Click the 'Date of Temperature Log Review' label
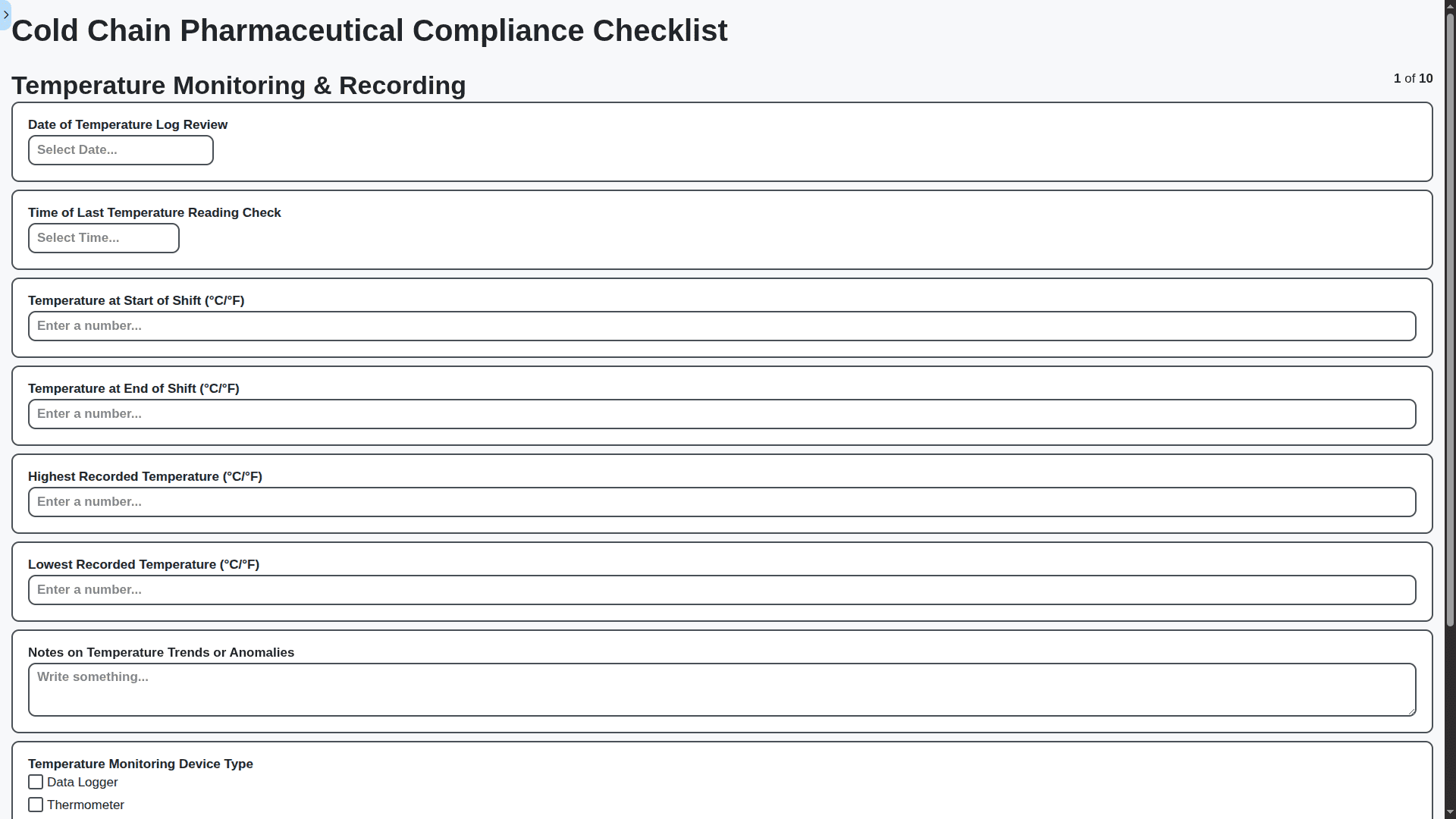Image resolution: width=1456 pixels, height=819 pixels. pyautogui.click(x=127, y=124)
